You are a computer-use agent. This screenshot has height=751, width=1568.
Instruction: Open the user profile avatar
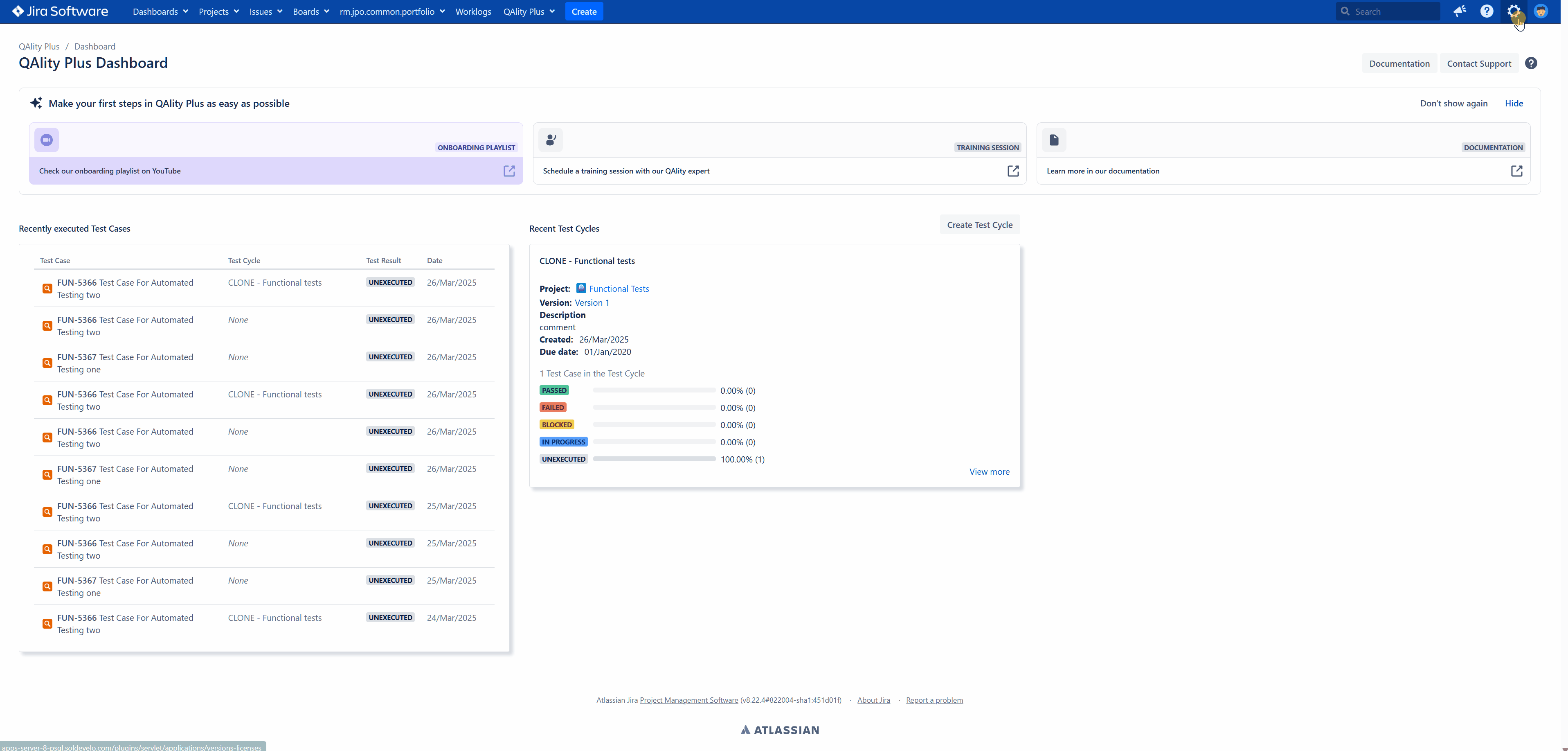point(1541,11)
